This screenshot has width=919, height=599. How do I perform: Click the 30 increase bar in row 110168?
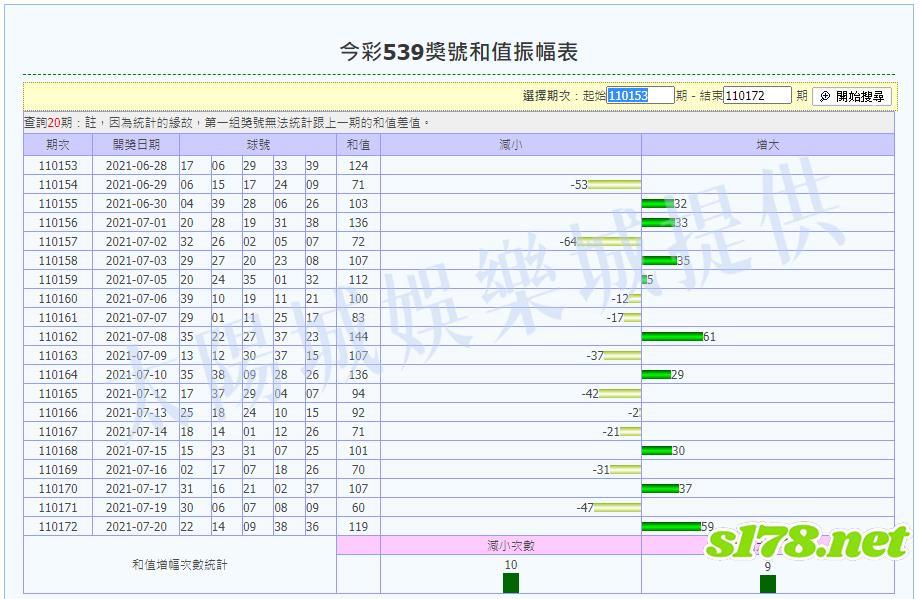click(x=657, y=451)
